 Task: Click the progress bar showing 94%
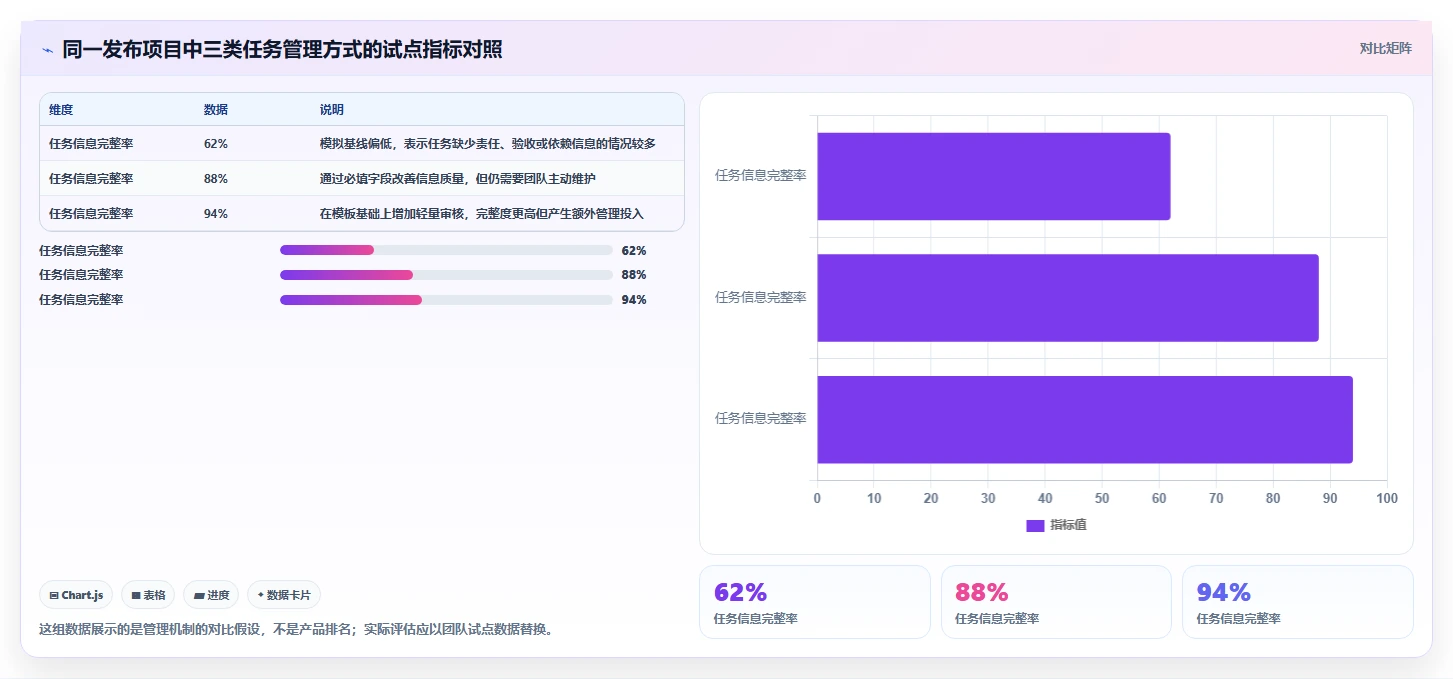(x=446, y=300)
